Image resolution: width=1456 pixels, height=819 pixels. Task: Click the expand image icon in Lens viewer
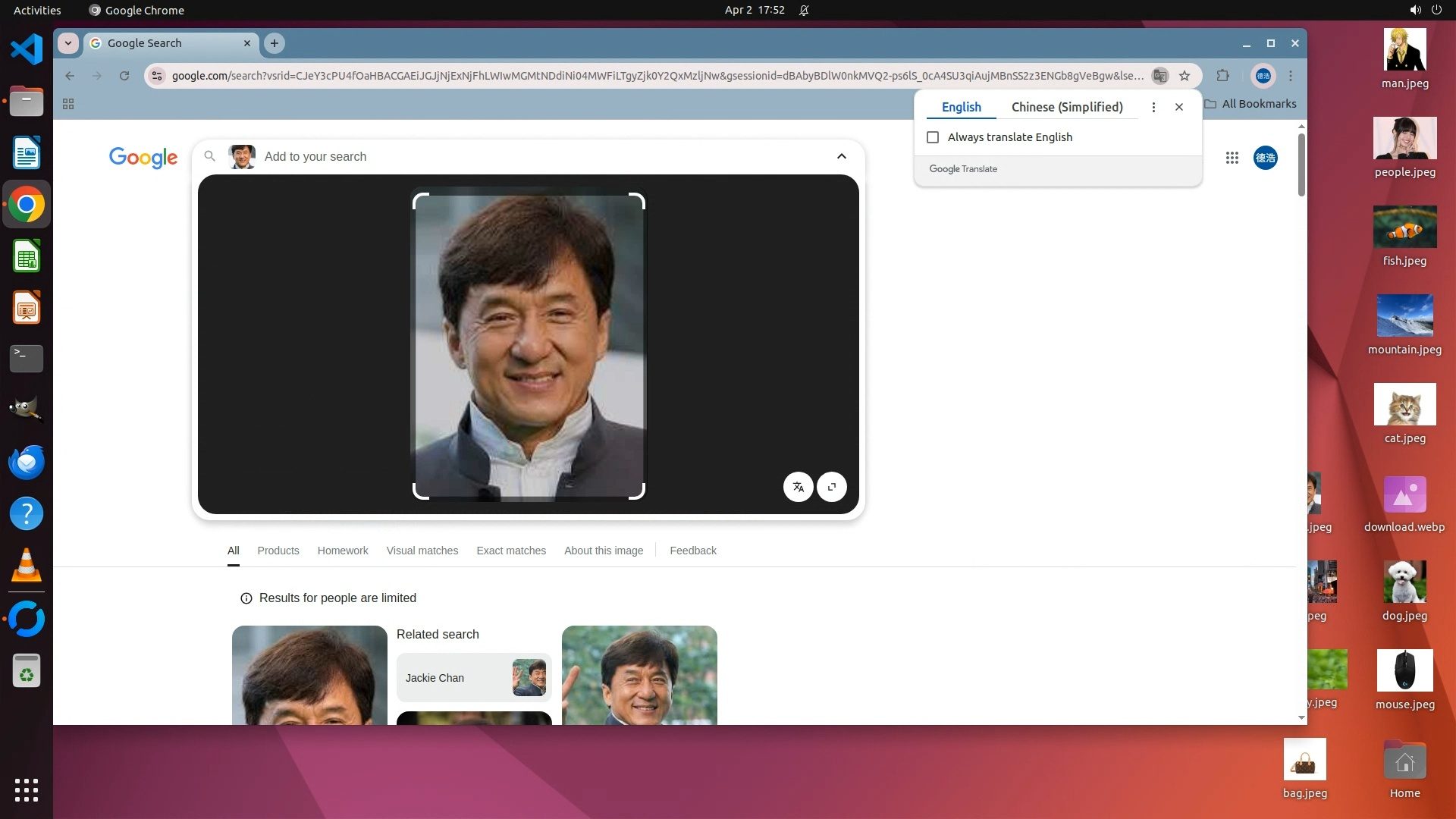point(832,487)
